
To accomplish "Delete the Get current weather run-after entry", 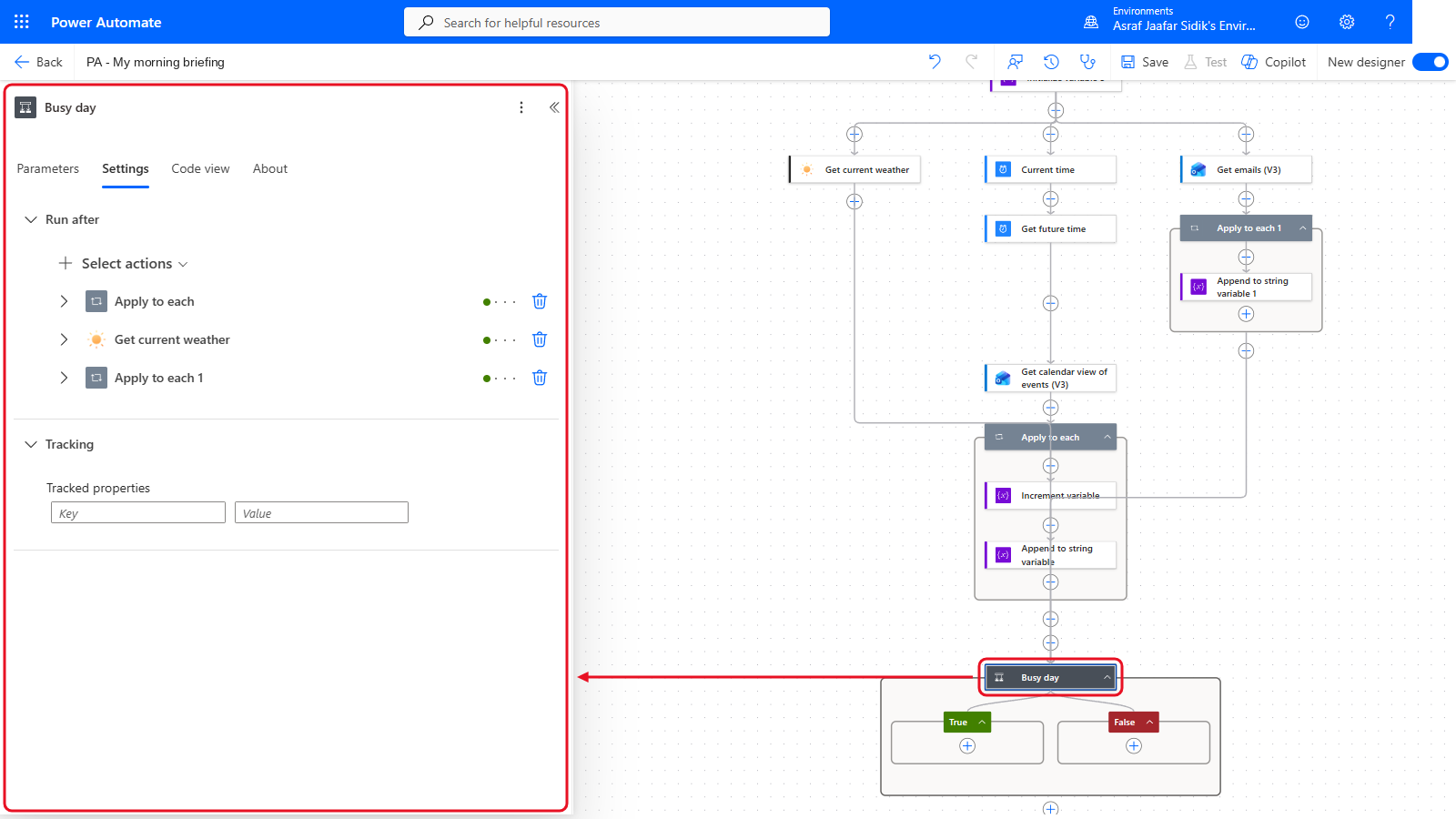I will (x=540, y=339).
